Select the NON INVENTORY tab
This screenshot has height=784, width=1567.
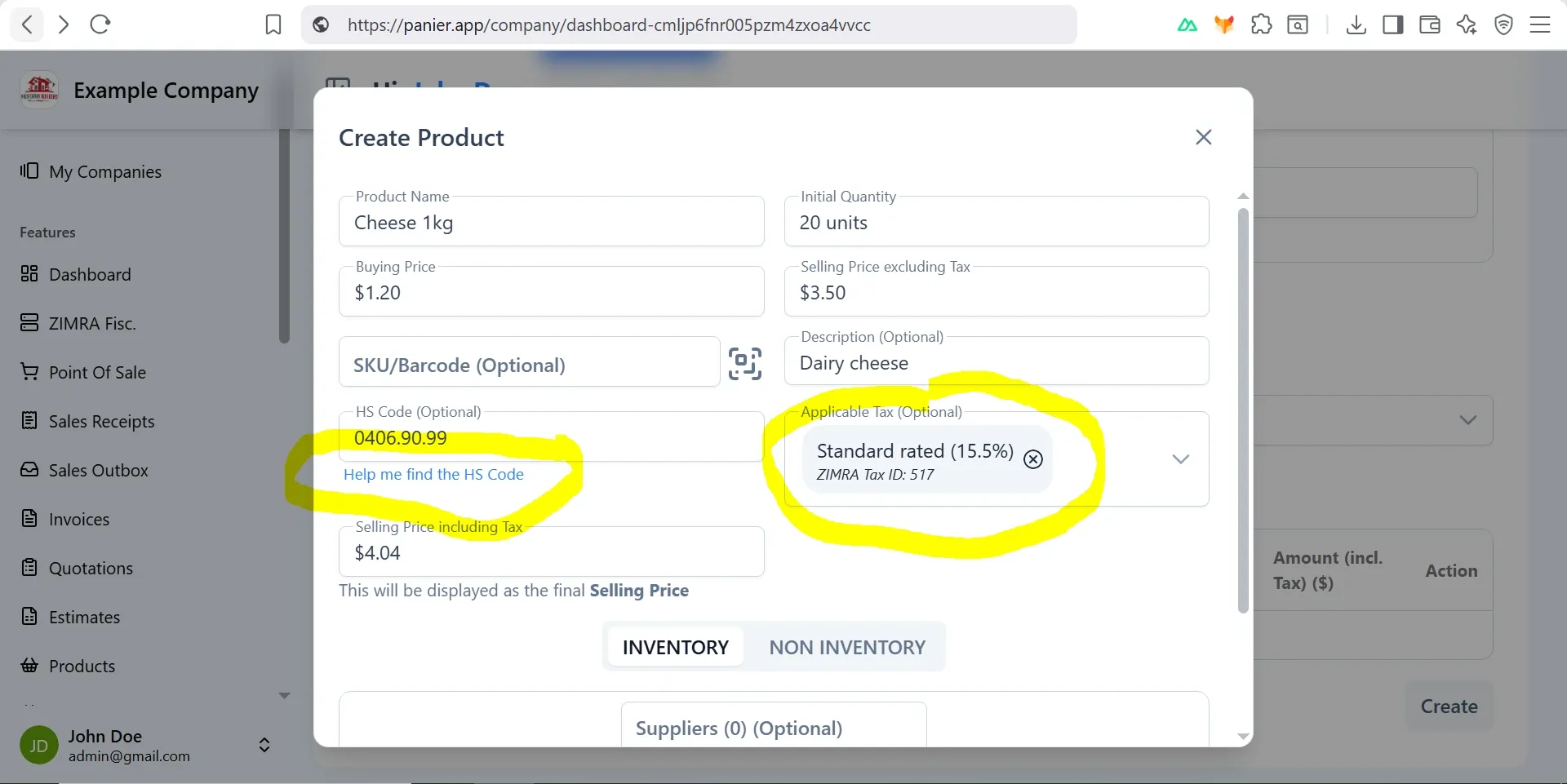click(x=847, y=647)
